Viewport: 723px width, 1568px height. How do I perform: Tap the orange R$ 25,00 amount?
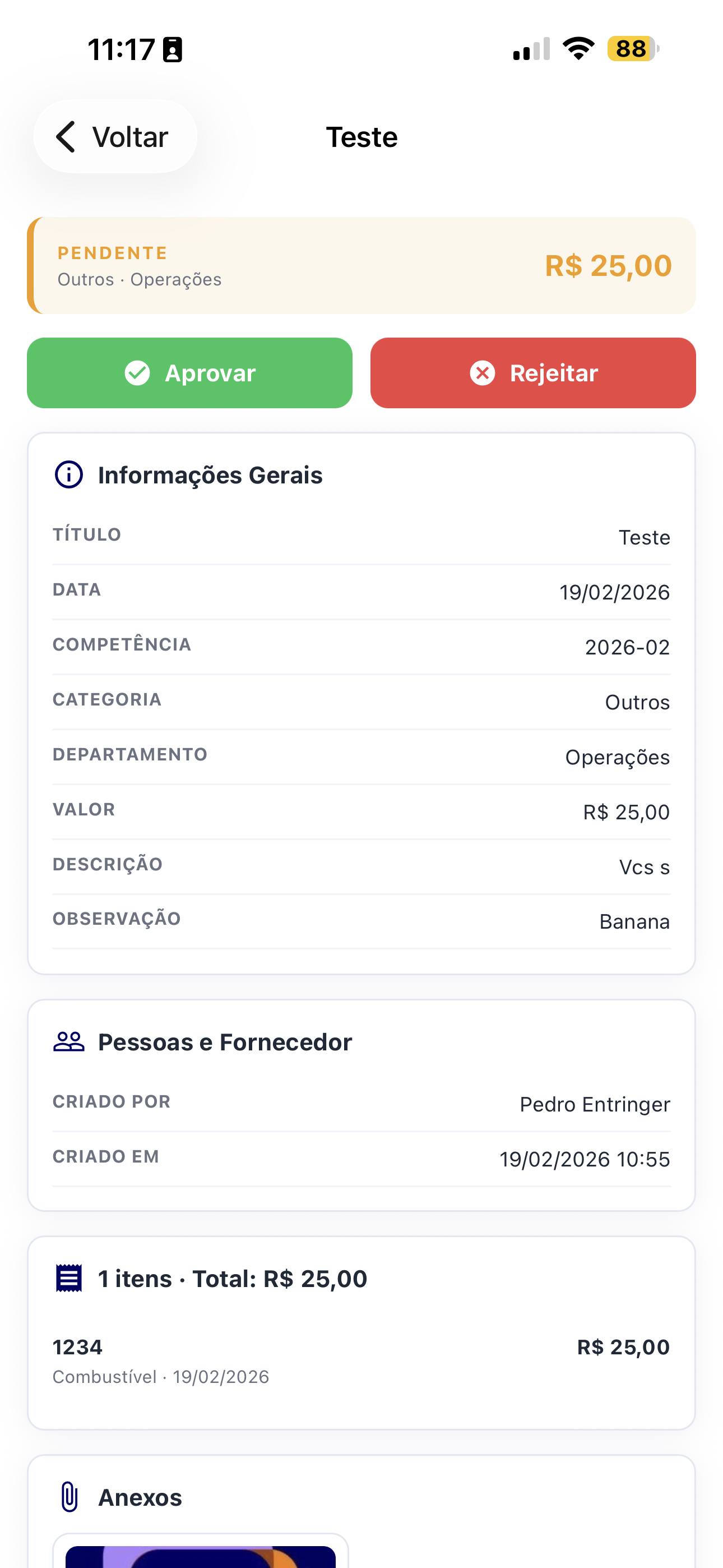[608, 266]
